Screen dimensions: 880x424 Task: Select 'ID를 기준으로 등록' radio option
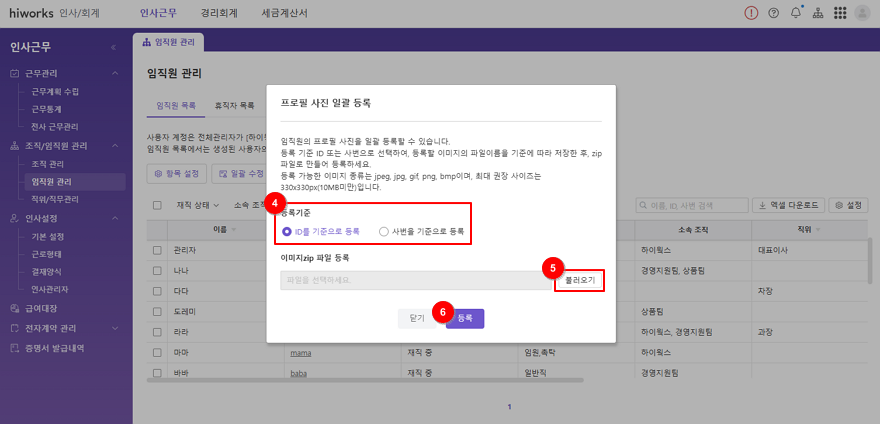pyautogui.click(x=287, y=231)
